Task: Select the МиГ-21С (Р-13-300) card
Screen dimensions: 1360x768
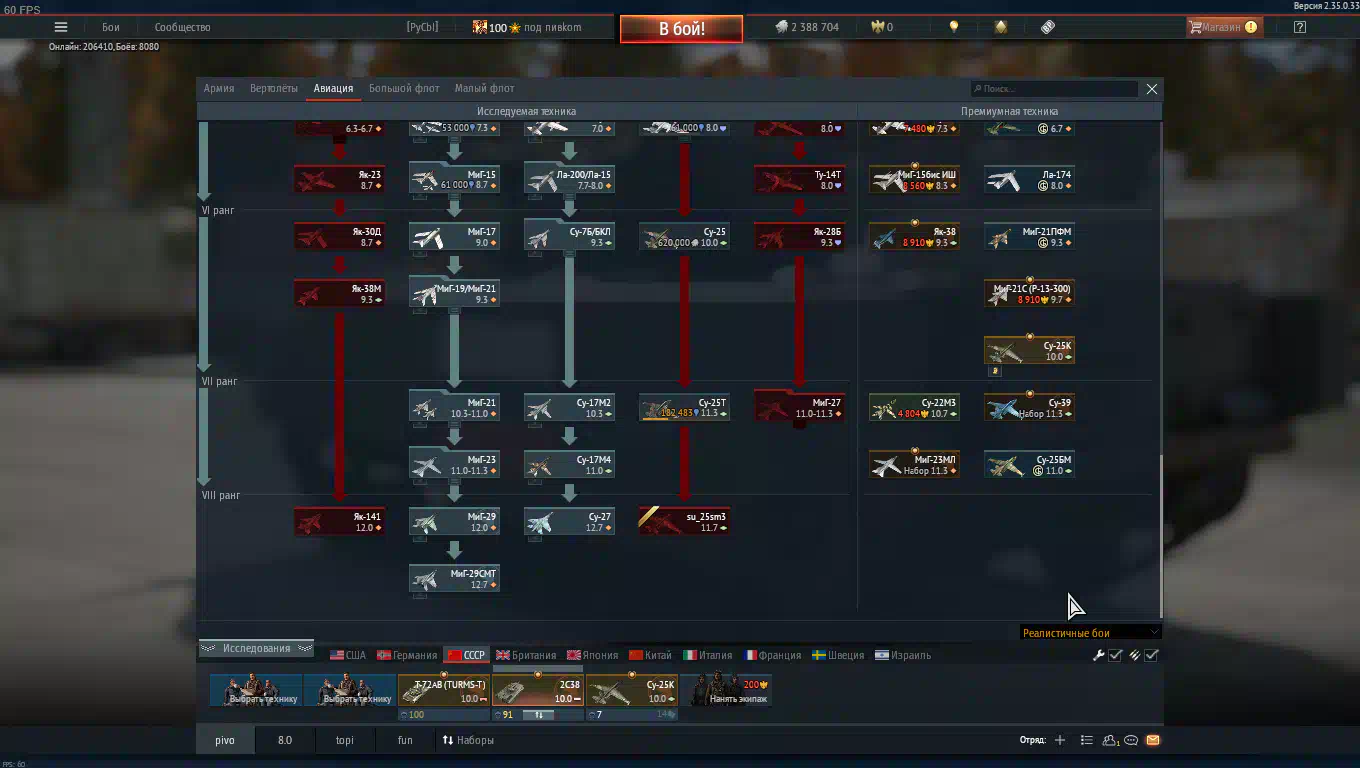Action: coord(1029,294)
